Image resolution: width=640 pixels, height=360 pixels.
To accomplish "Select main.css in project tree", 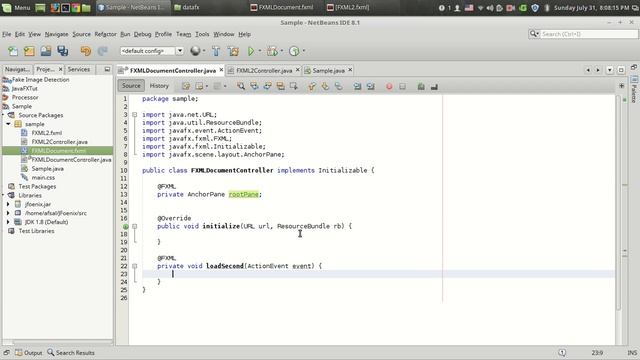I will [43, 178].
